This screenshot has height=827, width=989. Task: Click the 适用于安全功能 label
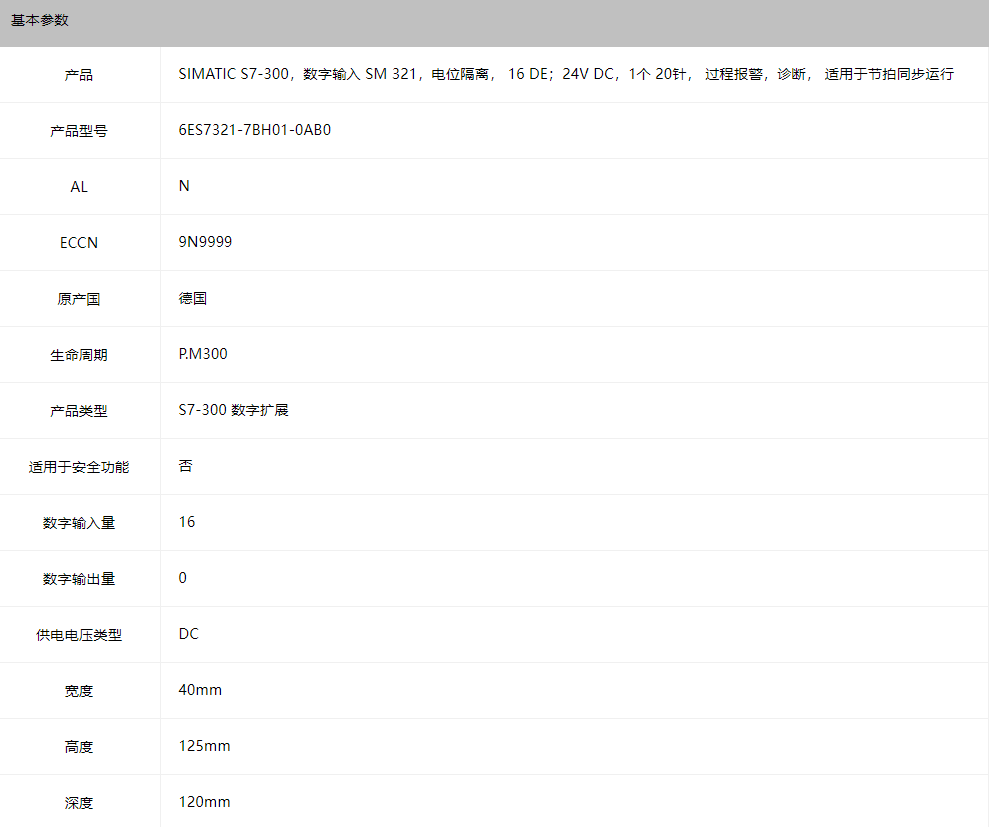[x=79, y=467]
